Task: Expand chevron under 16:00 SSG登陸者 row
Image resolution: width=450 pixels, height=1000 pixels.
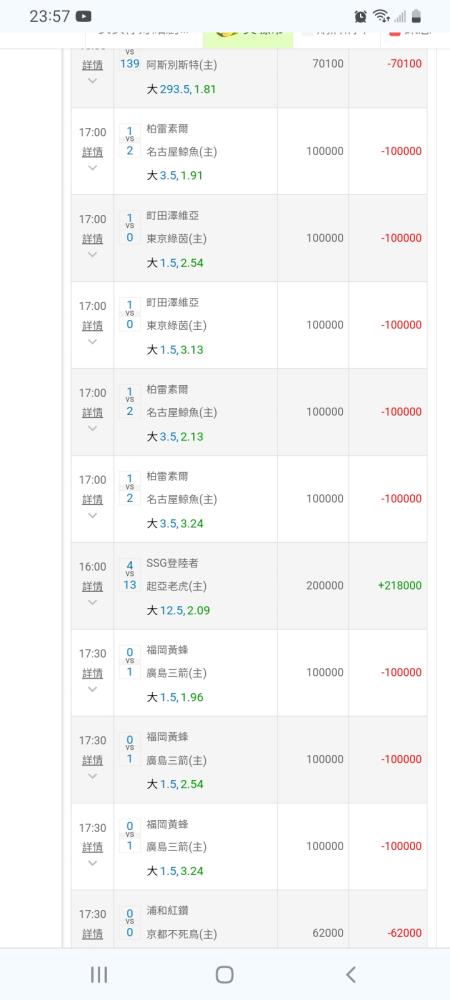Action: [92, 602]
